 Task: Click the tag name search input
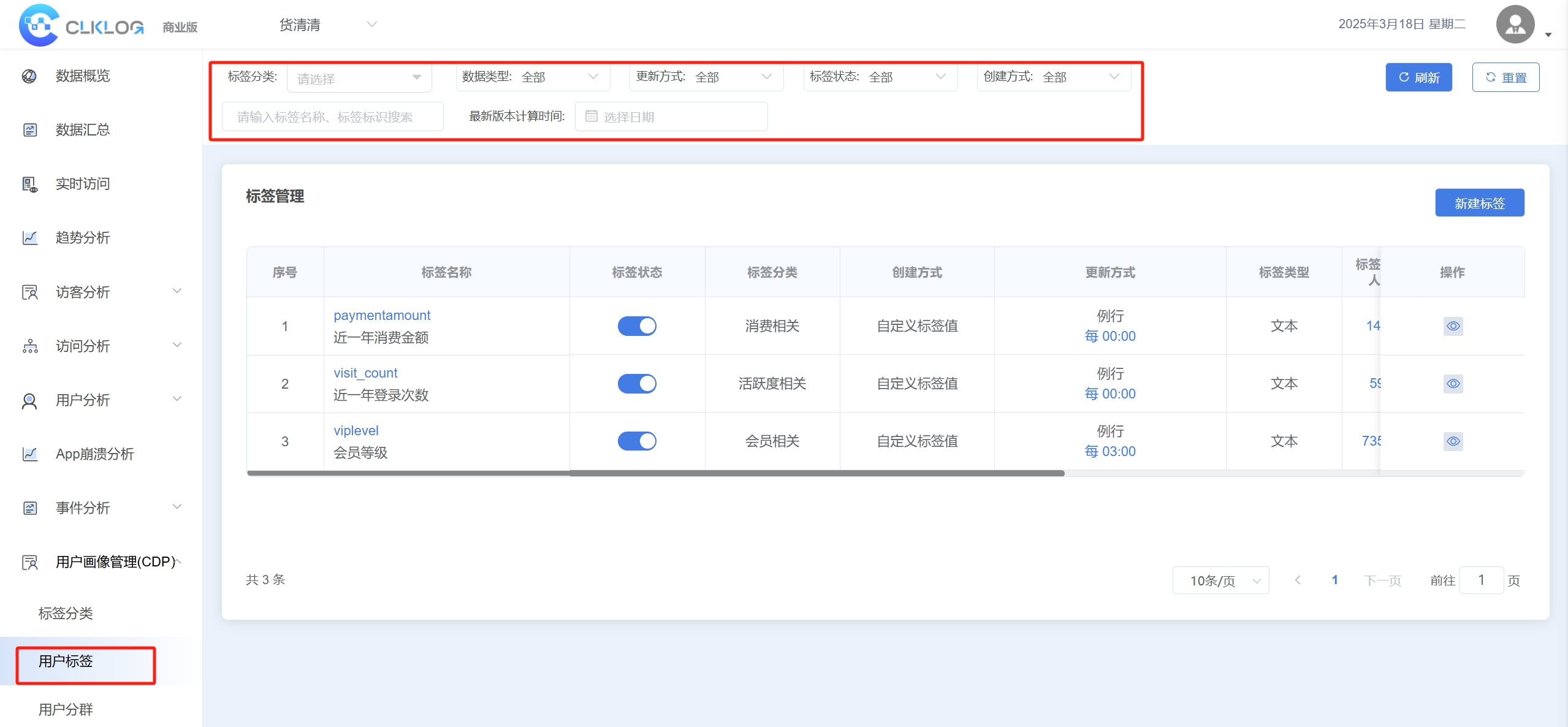coord(332,116)
